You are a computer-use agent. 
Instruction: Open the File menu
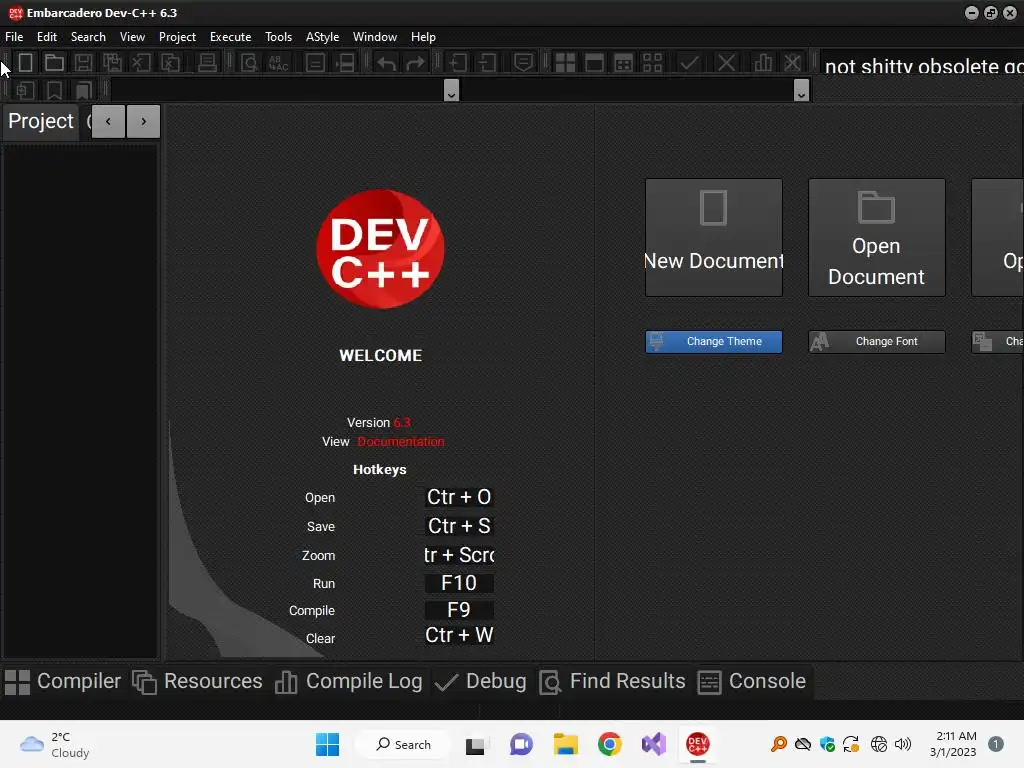14,37
